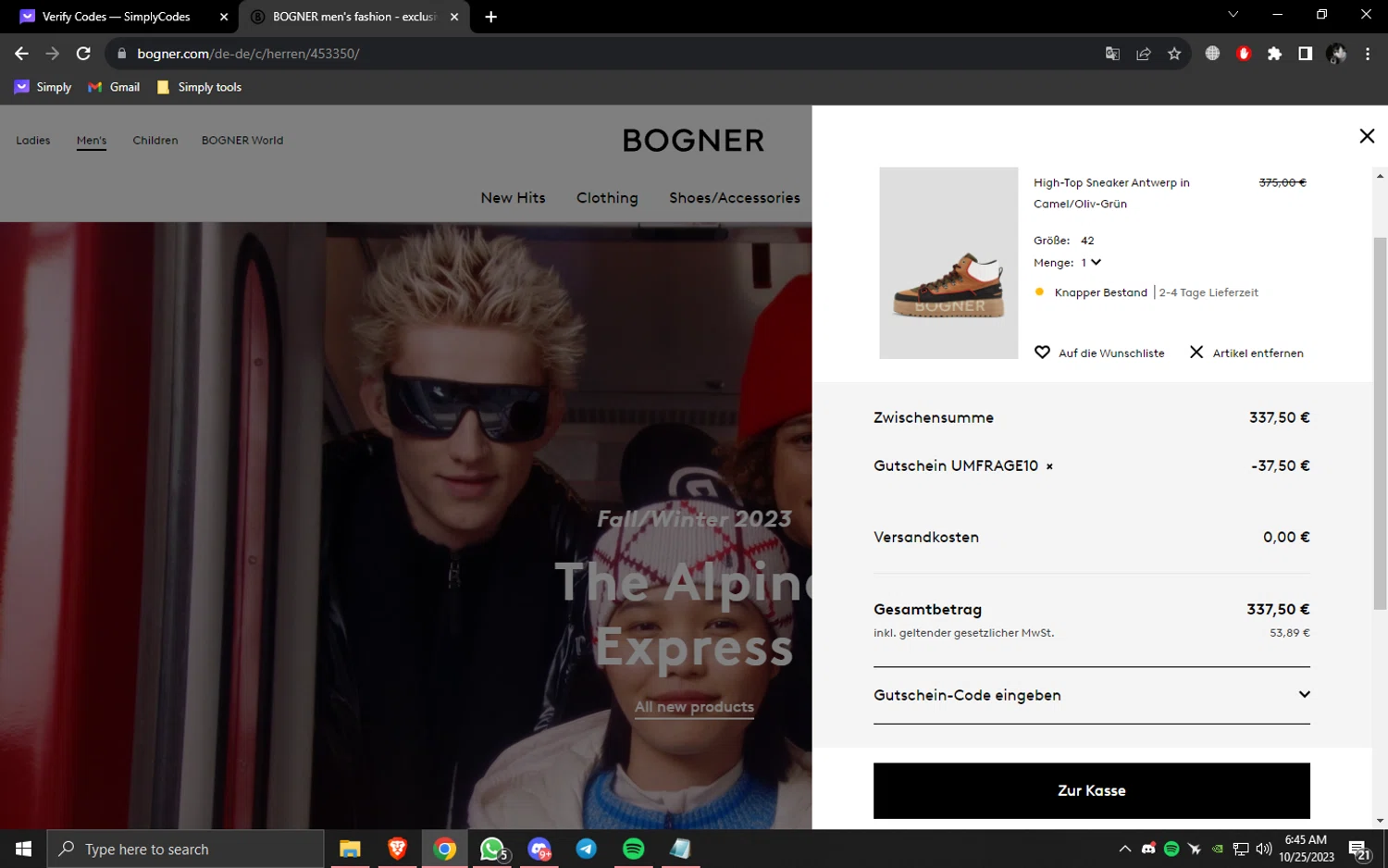Image resolution: width=1388 pixels, height=868 pixels.
Task: Switch to Verify Codes SimplyCodes tab
Action: [116, 17]
